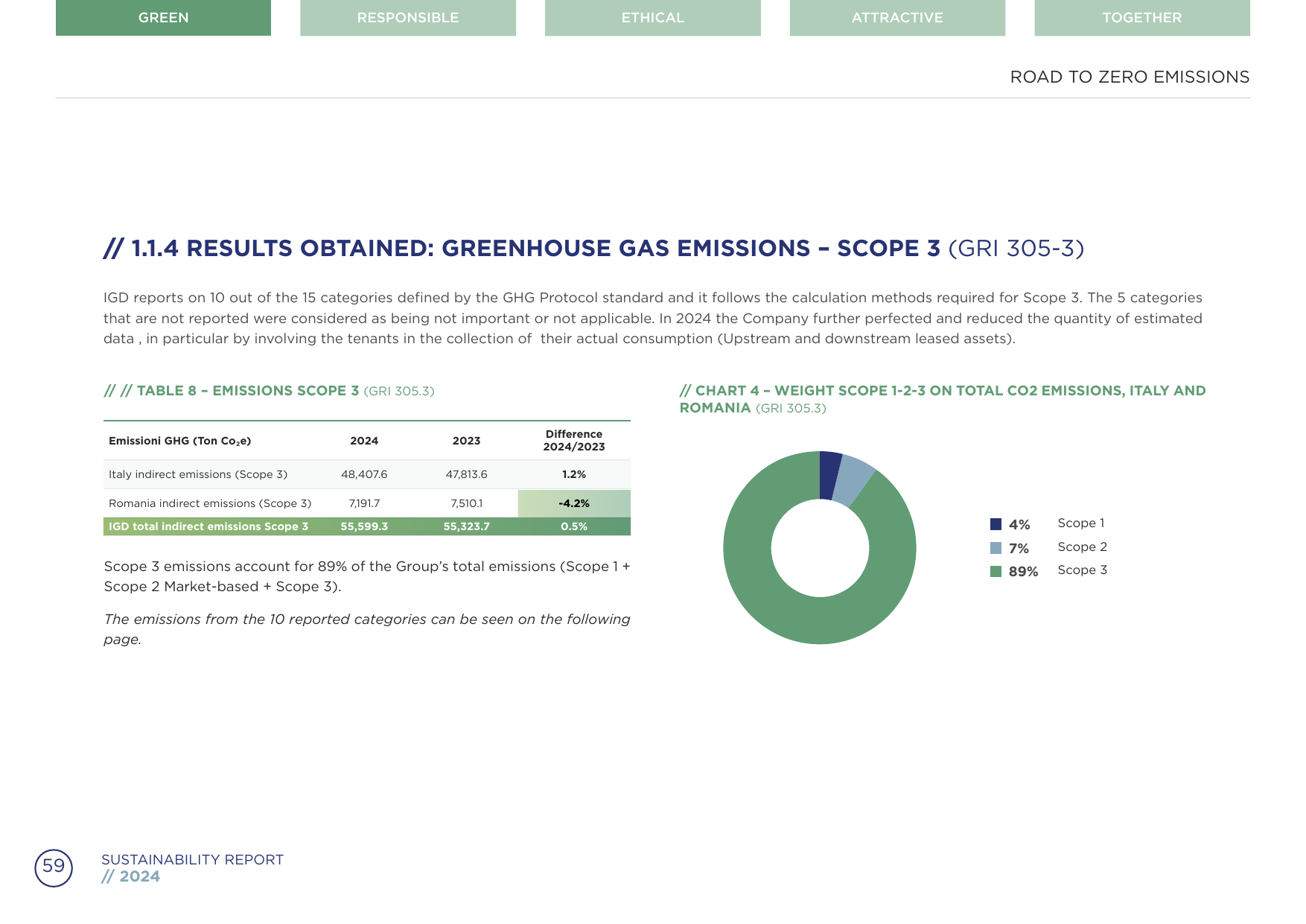The height and width of the screenshot is (924, 1306).
Task: Click the 1.1.4 RESULTS OBTAINED heading
Action: 593,248
